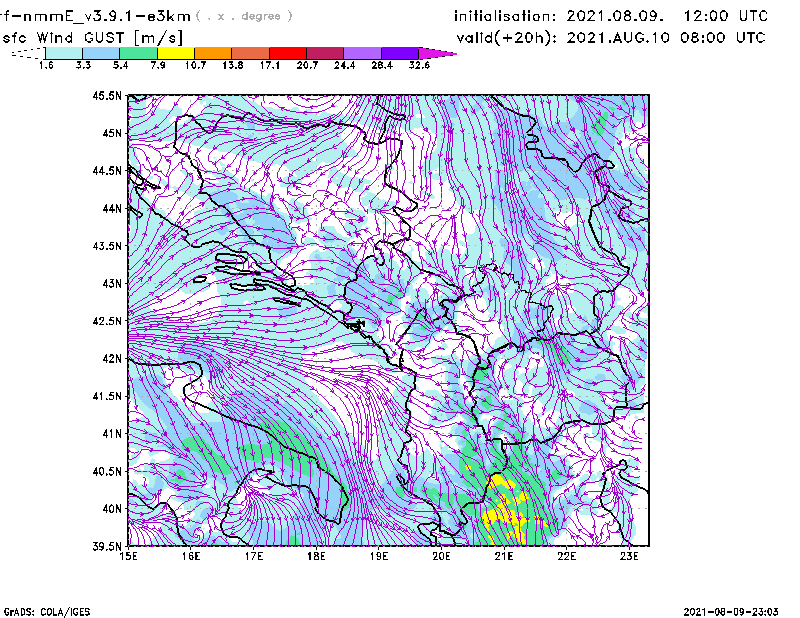This screenshot has width=800, height=618.
Task: Click the 'GrADS: COLA/IGES' credit text
Action: 47,612
